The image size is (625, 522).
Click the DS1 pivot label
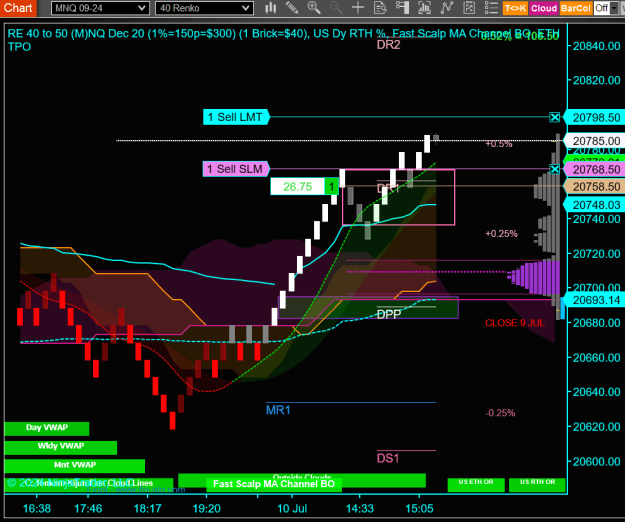pos(388,458)
